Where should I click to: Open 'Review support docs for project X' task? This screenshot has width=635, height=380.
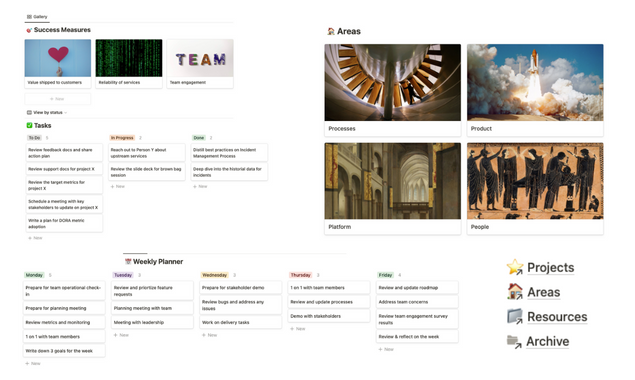(64, 169)
